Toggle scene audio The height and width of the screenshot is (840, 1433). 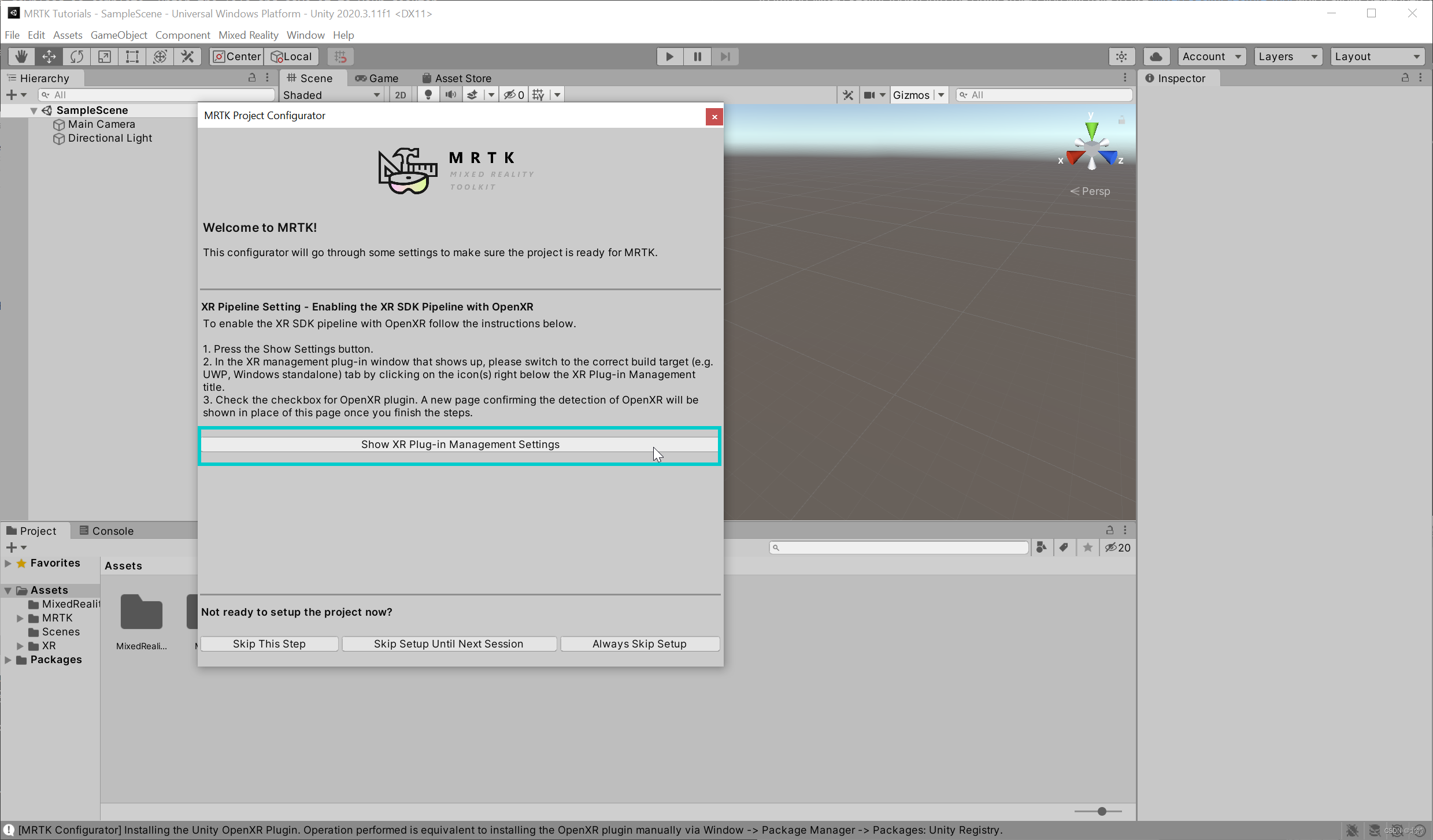click(451, 95)
